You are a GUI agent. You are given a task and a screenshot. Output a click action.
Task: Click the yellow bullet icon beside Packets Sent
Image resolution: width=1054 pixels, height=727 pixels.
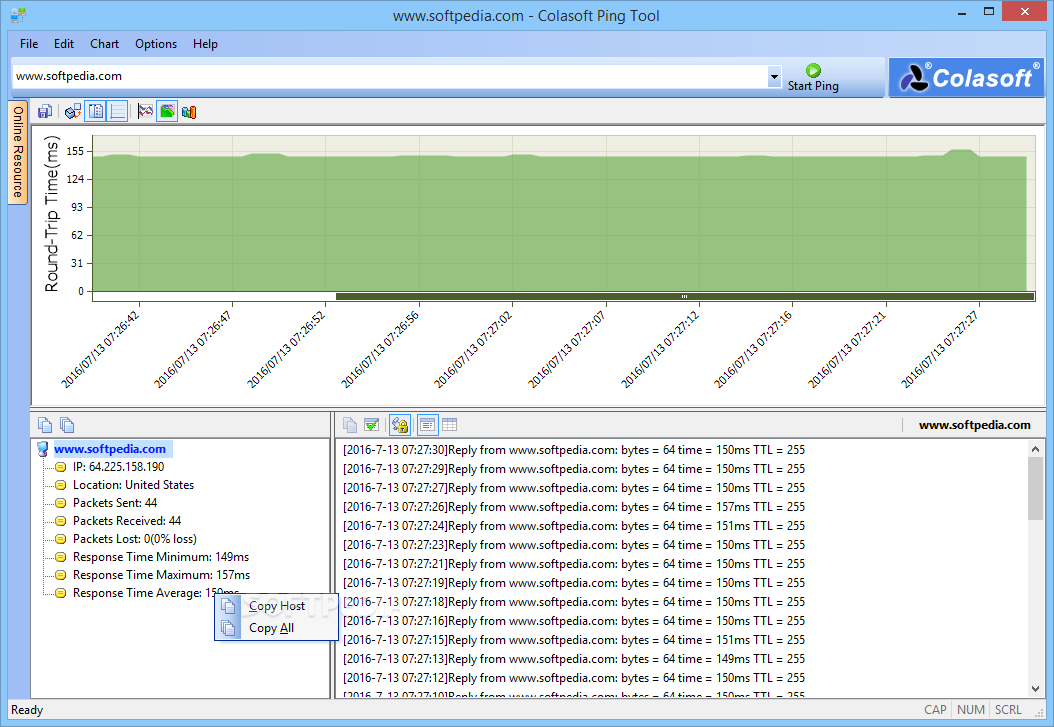click(x=60, y=503)
